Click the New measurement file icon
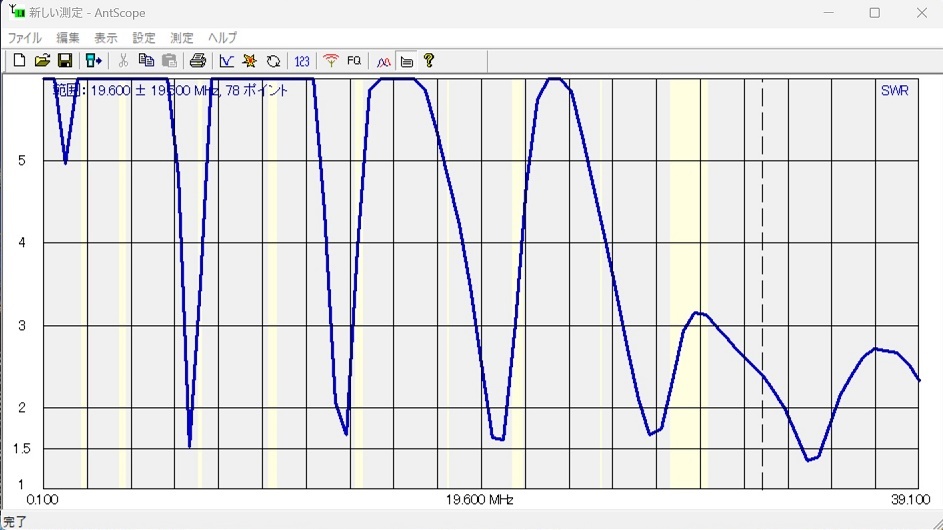This screenshot has width=943, height=530. pyautogui.click(x=19, y=61)
